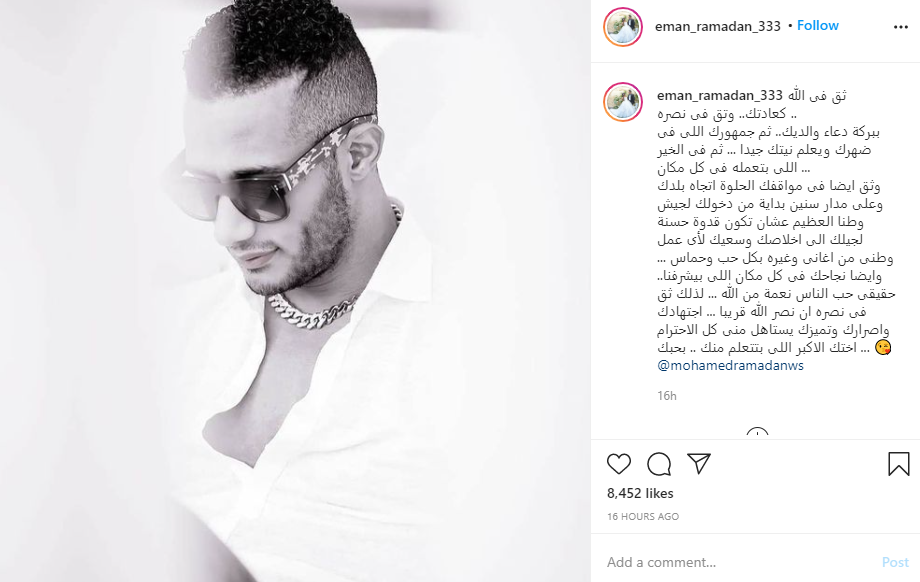
Task: Open the @mohamedramadanws mention link
Action: (730, 366)
